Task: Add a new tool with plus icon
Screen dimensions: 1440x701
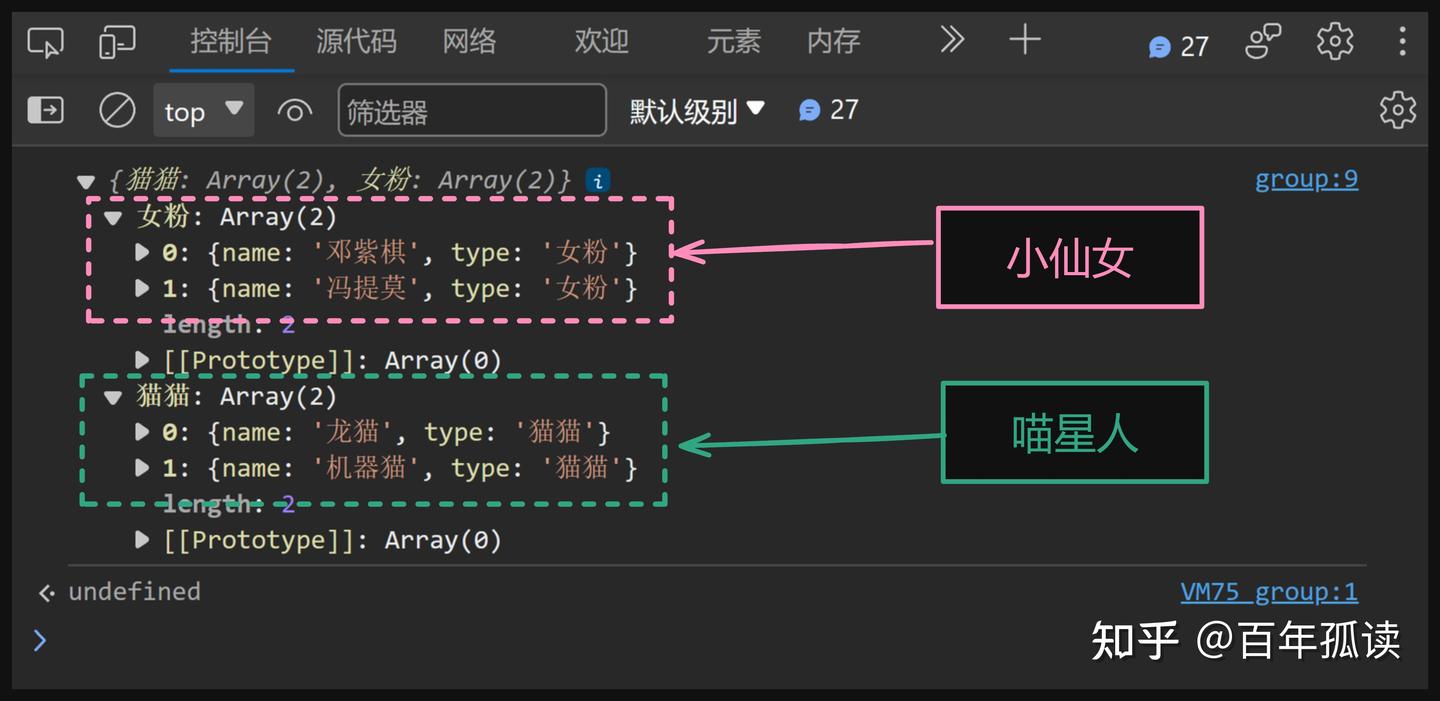Action: 1025,40
